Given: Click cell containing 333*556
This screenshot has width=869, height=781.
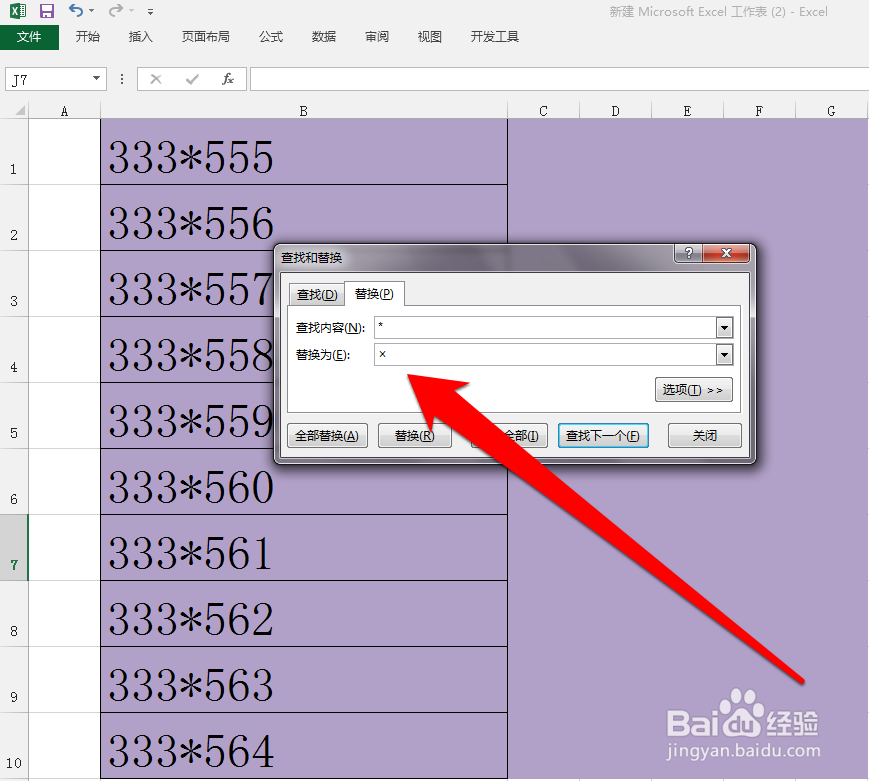Looking at the screenshot, I should tap(304, 217).
